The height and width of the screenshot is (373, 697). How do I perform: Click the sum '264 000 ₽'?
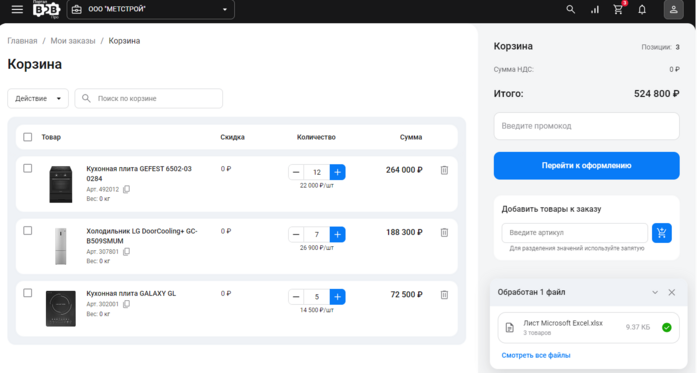404,170
